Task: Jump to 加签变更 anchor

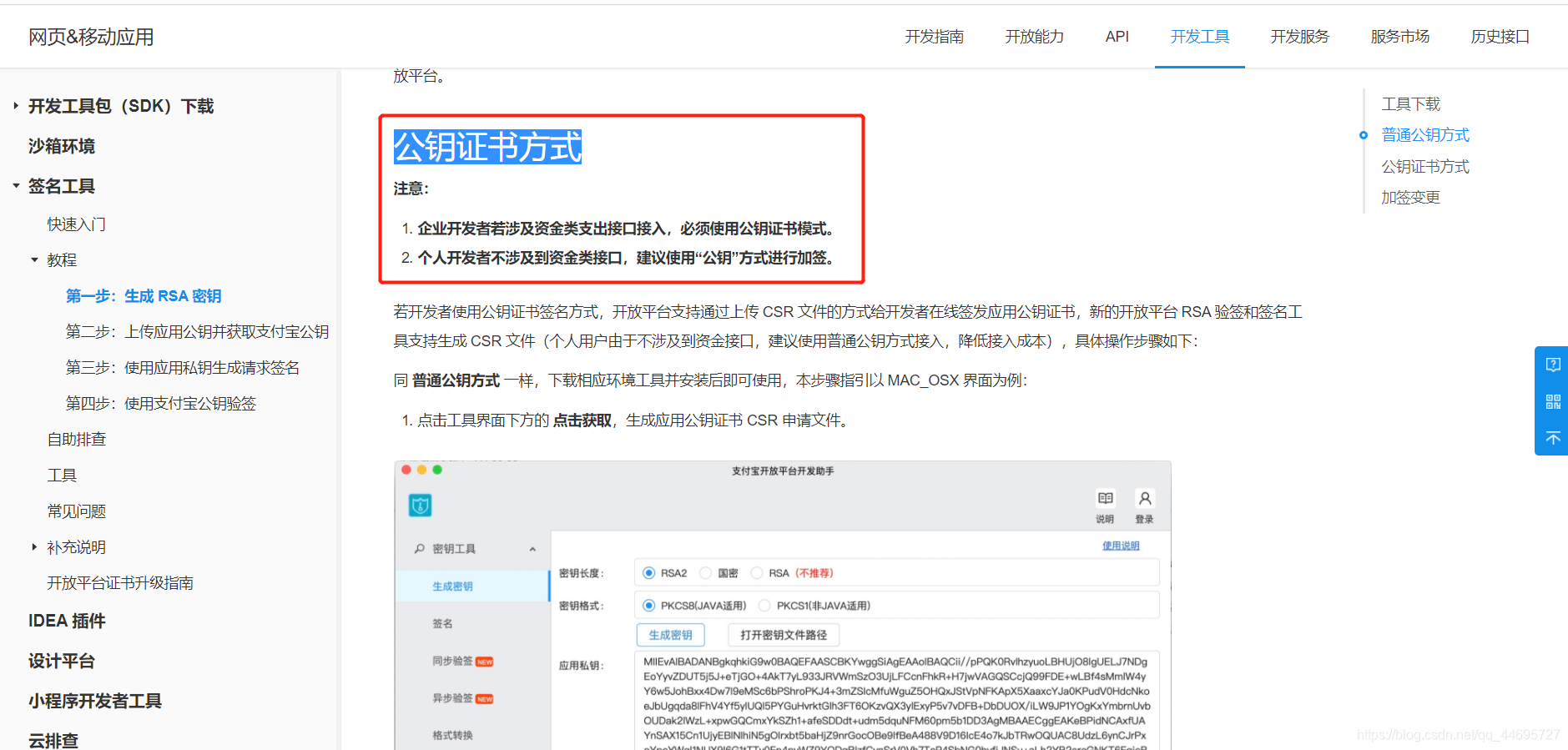Action: (1411, 198)
